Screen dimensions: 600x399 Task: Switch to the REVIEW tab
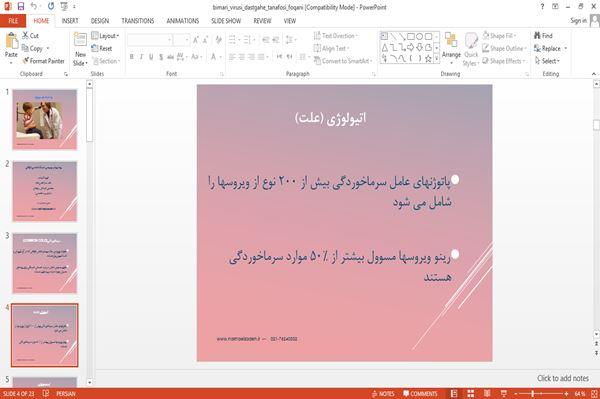262,21
